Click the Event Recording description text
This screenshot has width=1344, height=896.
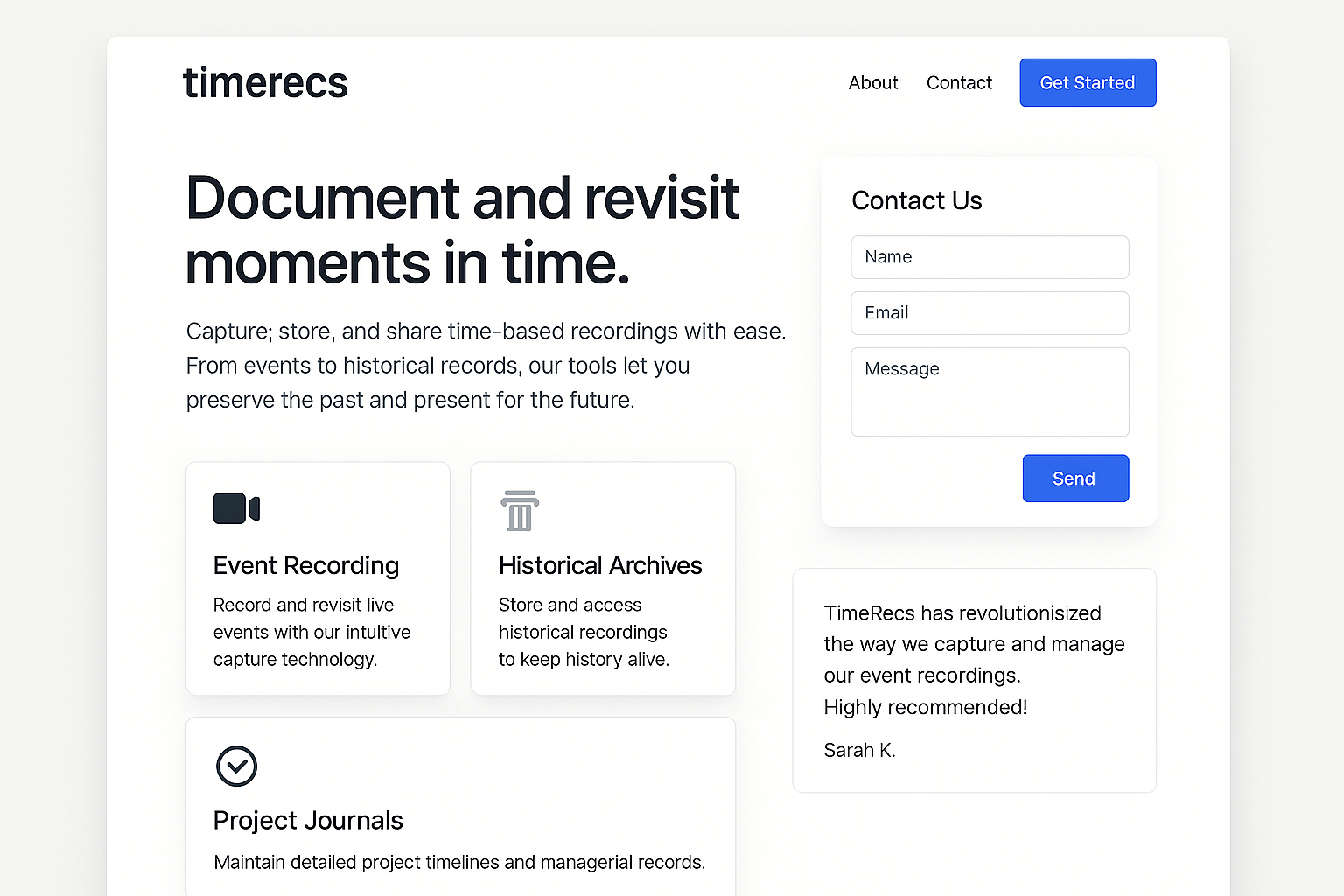click(311, 632)
